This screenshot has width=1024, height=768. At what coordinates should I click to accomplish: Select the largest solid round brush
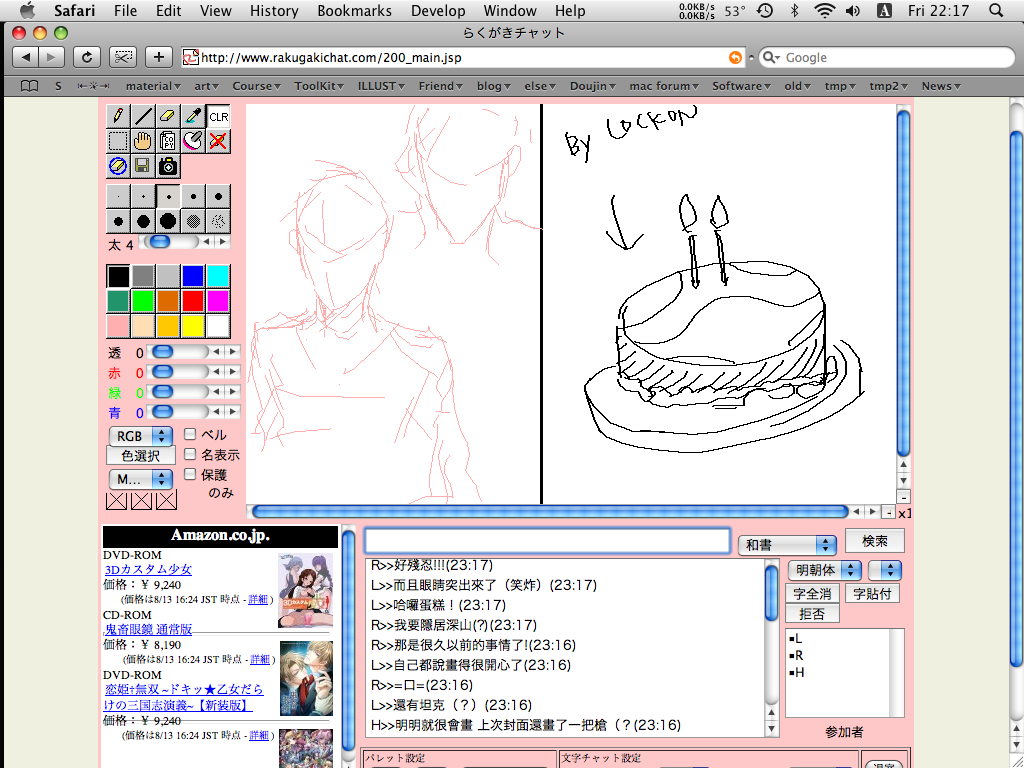[168, 221]
